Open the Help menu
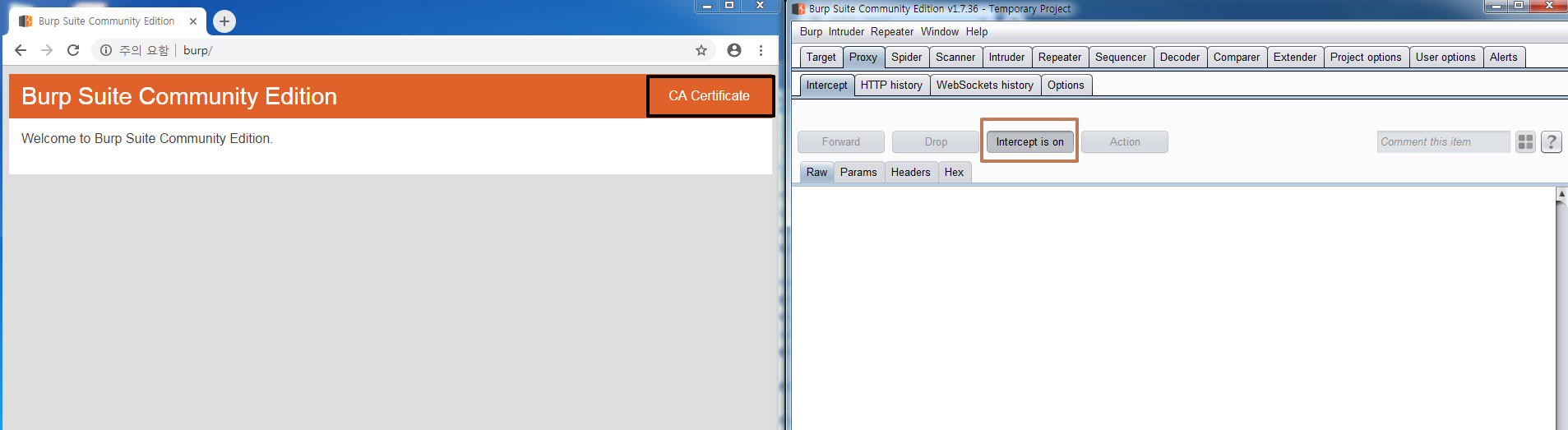Viewport: 1568px width, 430px height. tap(977, 31)
